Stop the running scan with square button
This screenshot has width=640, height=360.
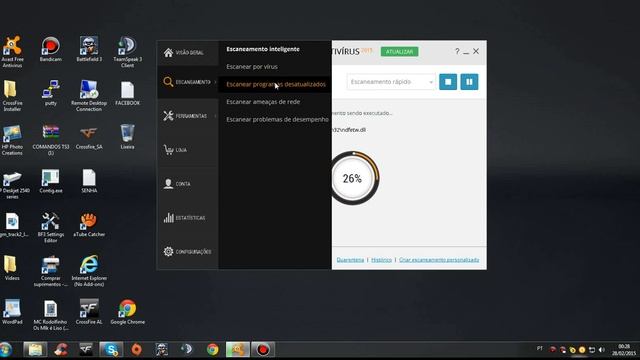pyautogui.click(x=448, y=82)
